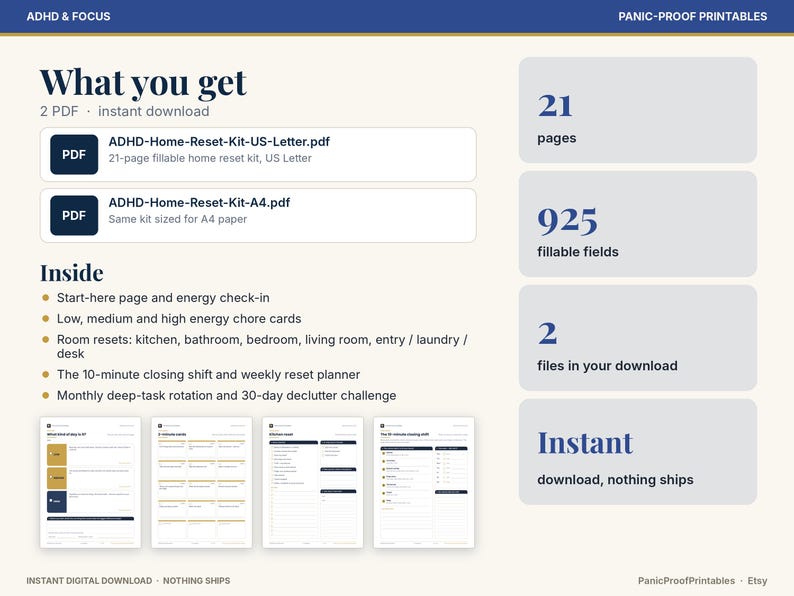Click 'Low, medium and high energy chore cards'
794x596 pixels.
point(179,319)
